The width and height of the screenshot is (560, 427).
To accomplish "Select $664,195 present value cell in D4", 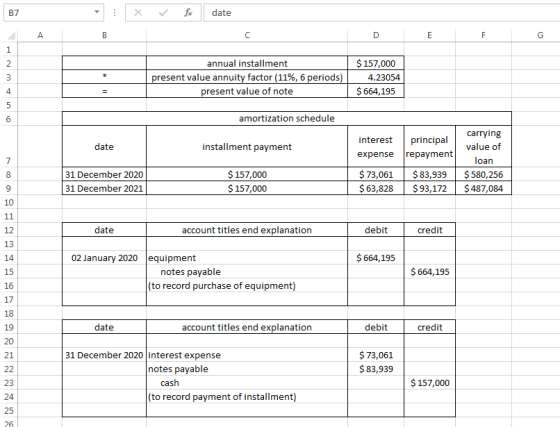I will [376, 91].
